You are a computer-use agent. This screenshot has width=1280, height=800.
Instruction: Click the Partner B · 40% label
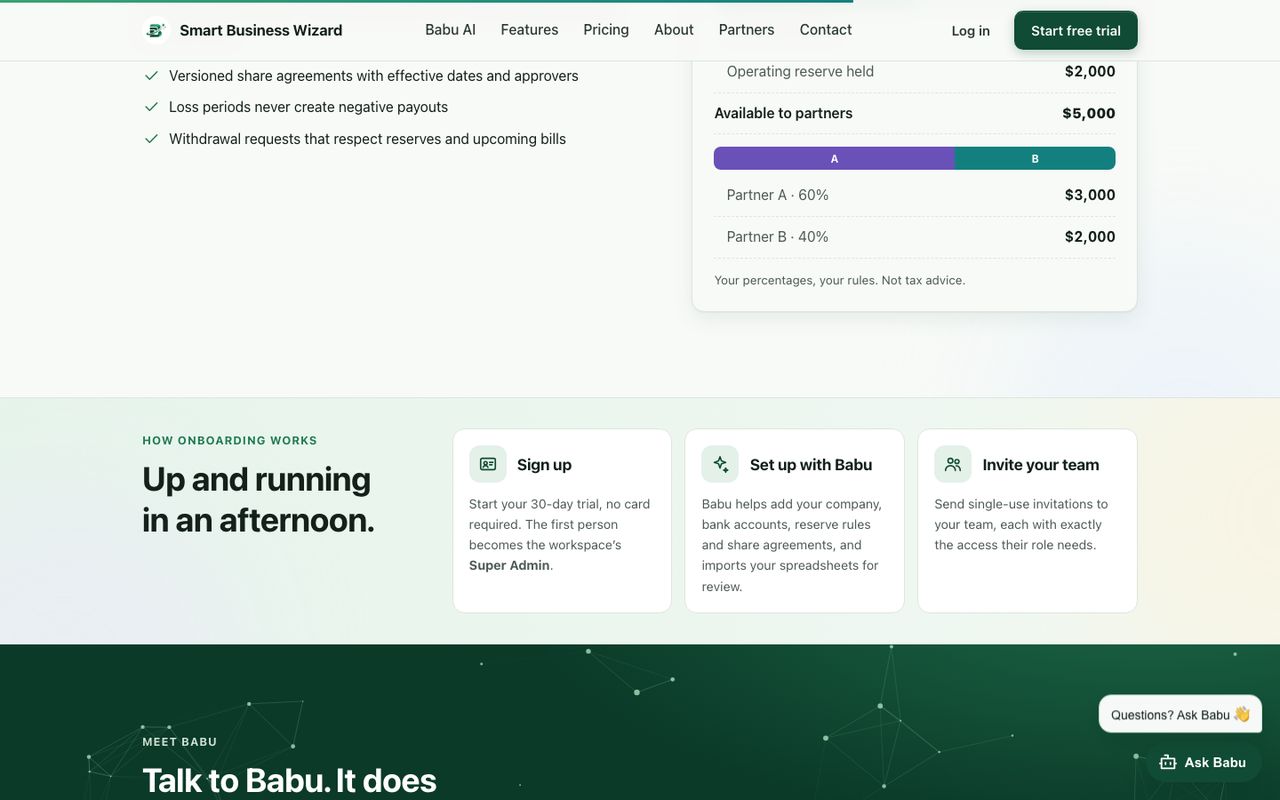778,237
